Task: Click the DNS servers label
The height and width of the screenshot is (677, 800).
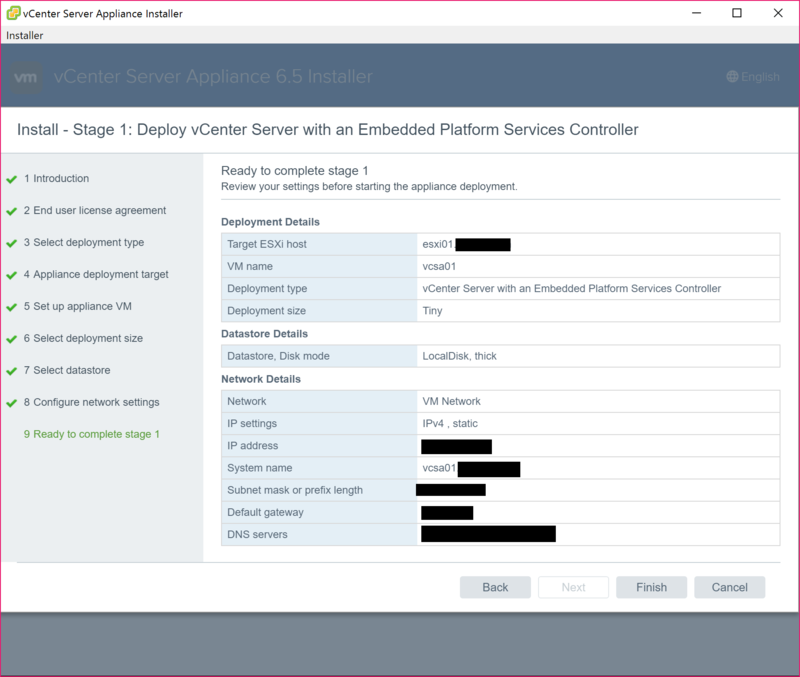Action: point(257,534)
